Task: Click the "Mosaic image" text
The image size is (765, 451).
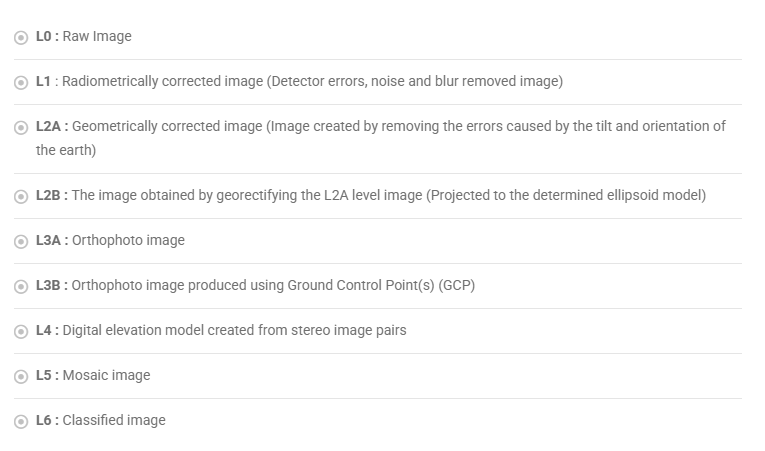Action: click(x=106, y=376)
